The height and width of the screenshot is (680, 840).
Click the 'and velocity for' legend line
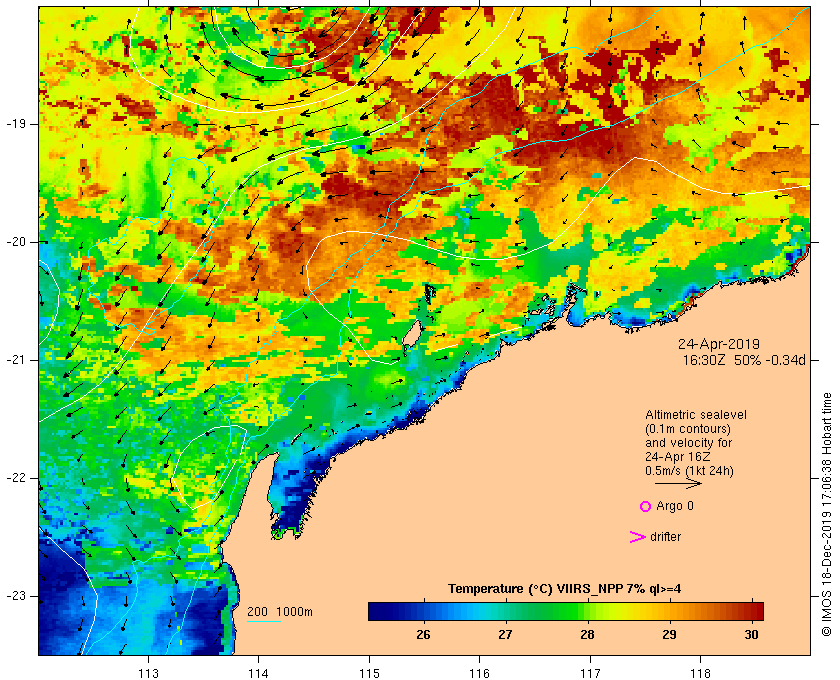(688, 443)
